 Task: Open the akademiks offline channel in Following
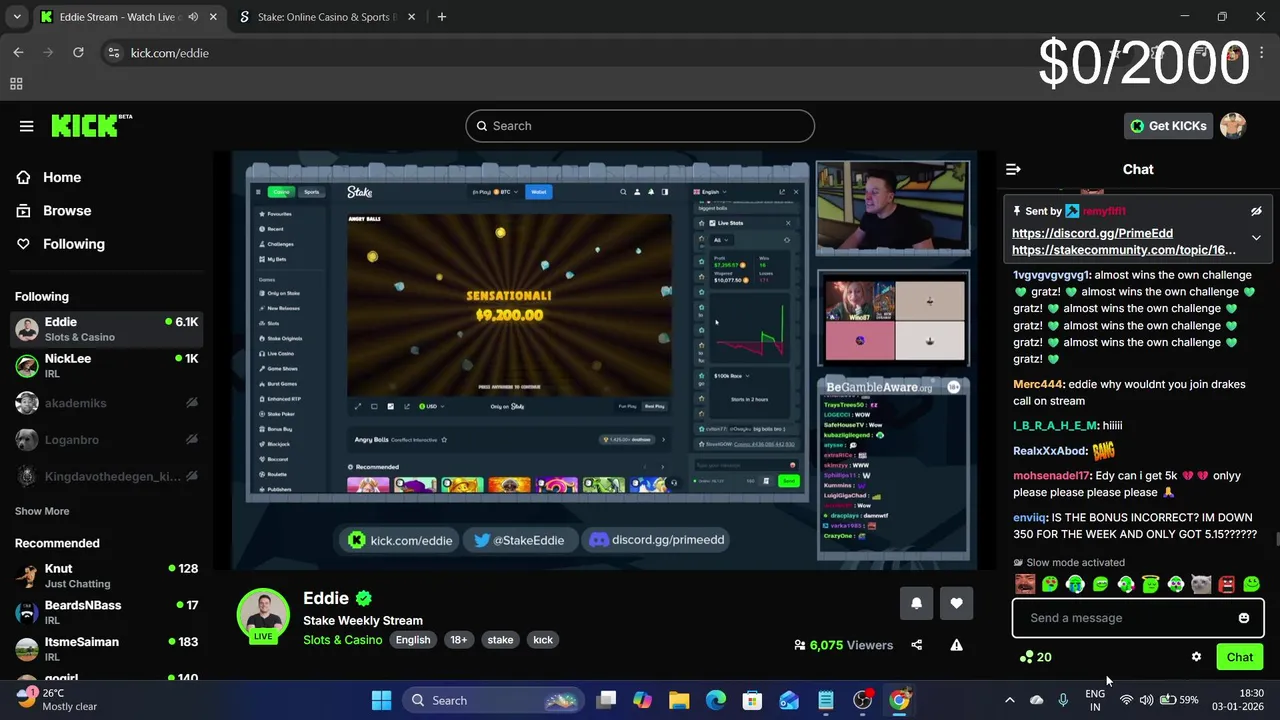(x=106, y=403)
